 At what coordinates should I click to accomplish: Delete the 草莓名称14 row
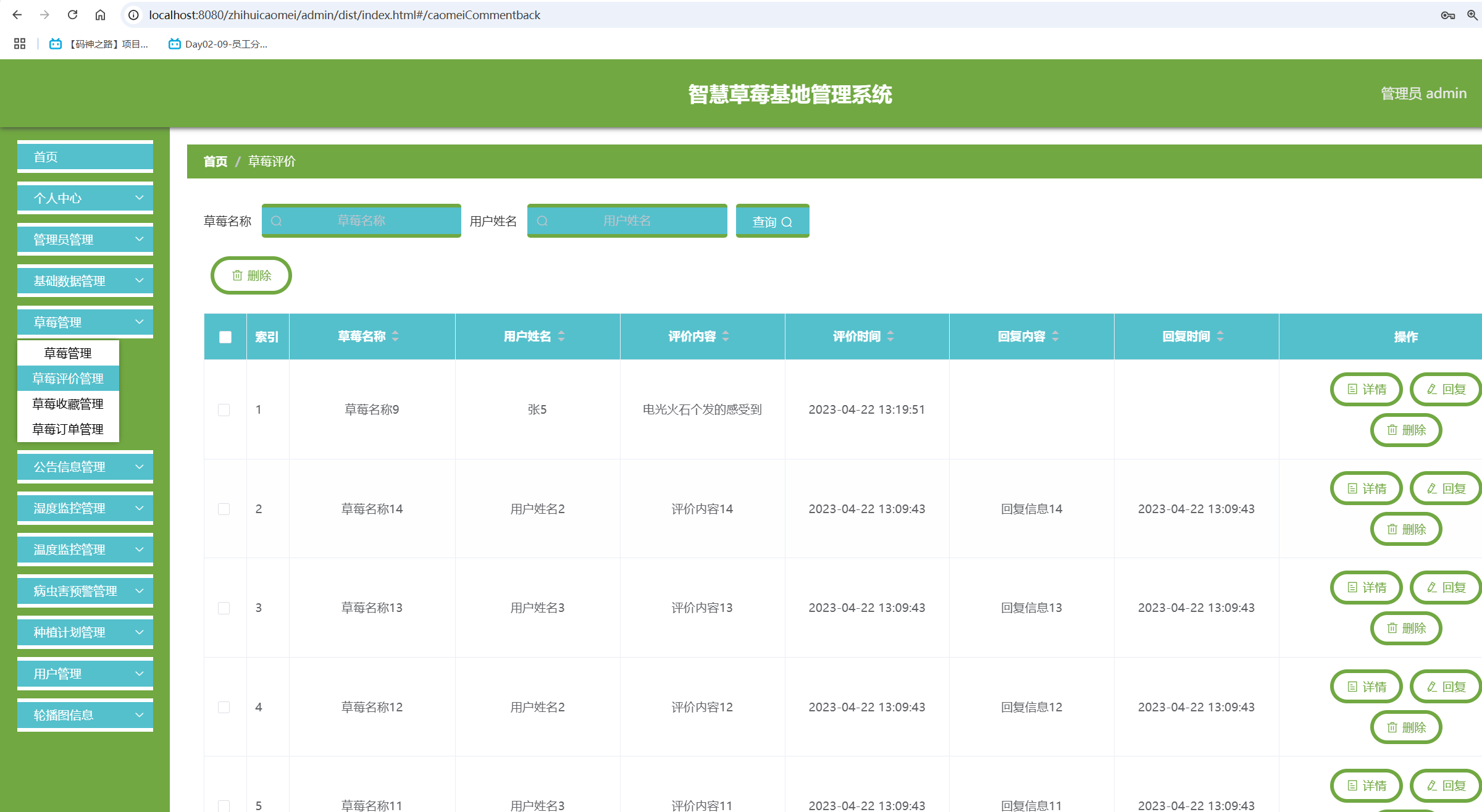(x=1406, y=529)
